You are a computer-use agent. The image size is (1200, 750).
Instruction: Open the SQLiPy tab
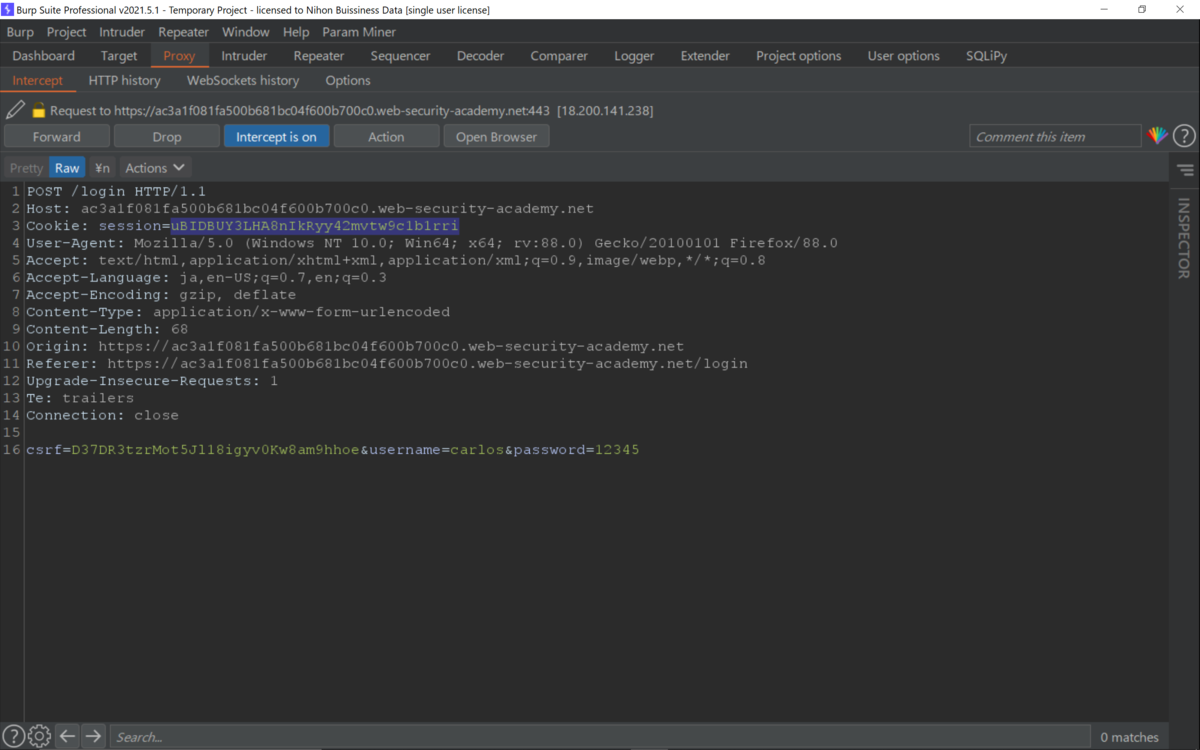(x=986, y=56)
